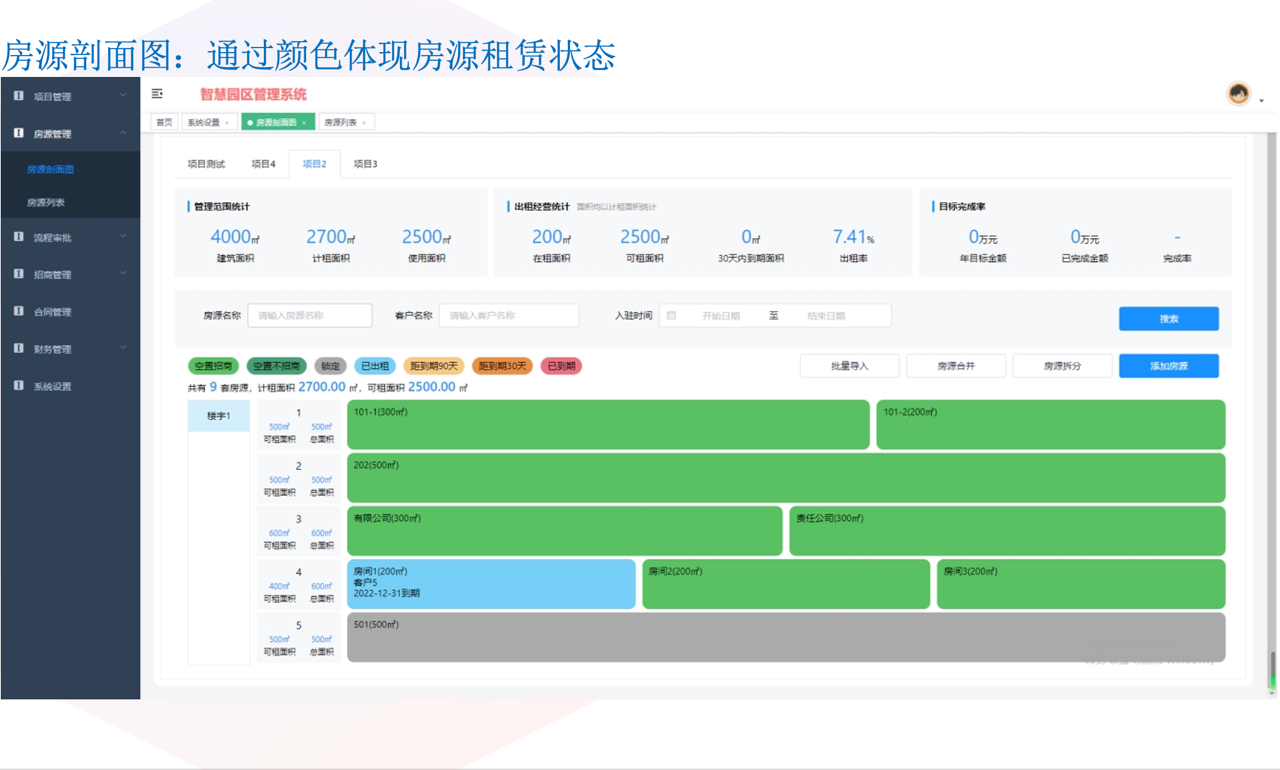Click the red 已到期 legend tag

(x=561, y=366)
